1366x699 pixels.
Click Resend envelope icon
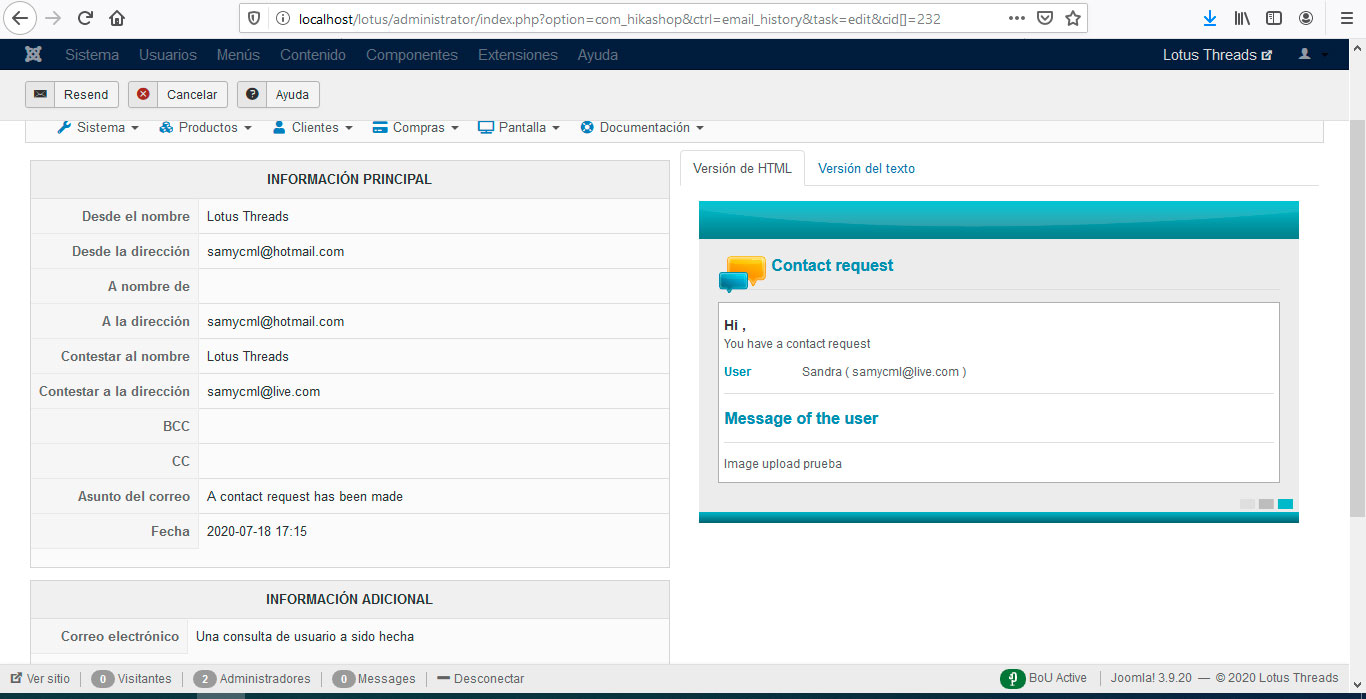[x=40, y=94]
